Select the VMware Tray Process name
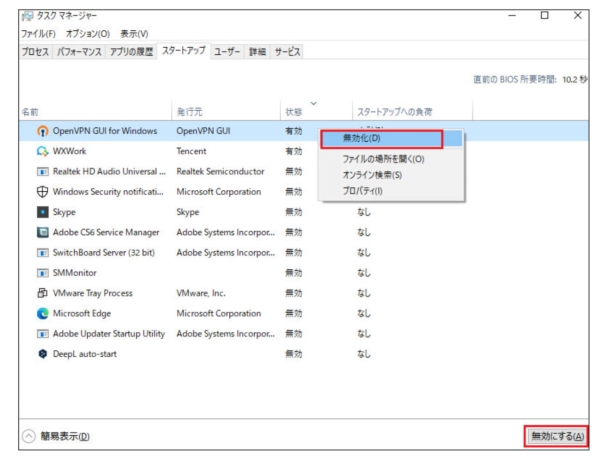 tap(93, 293)
